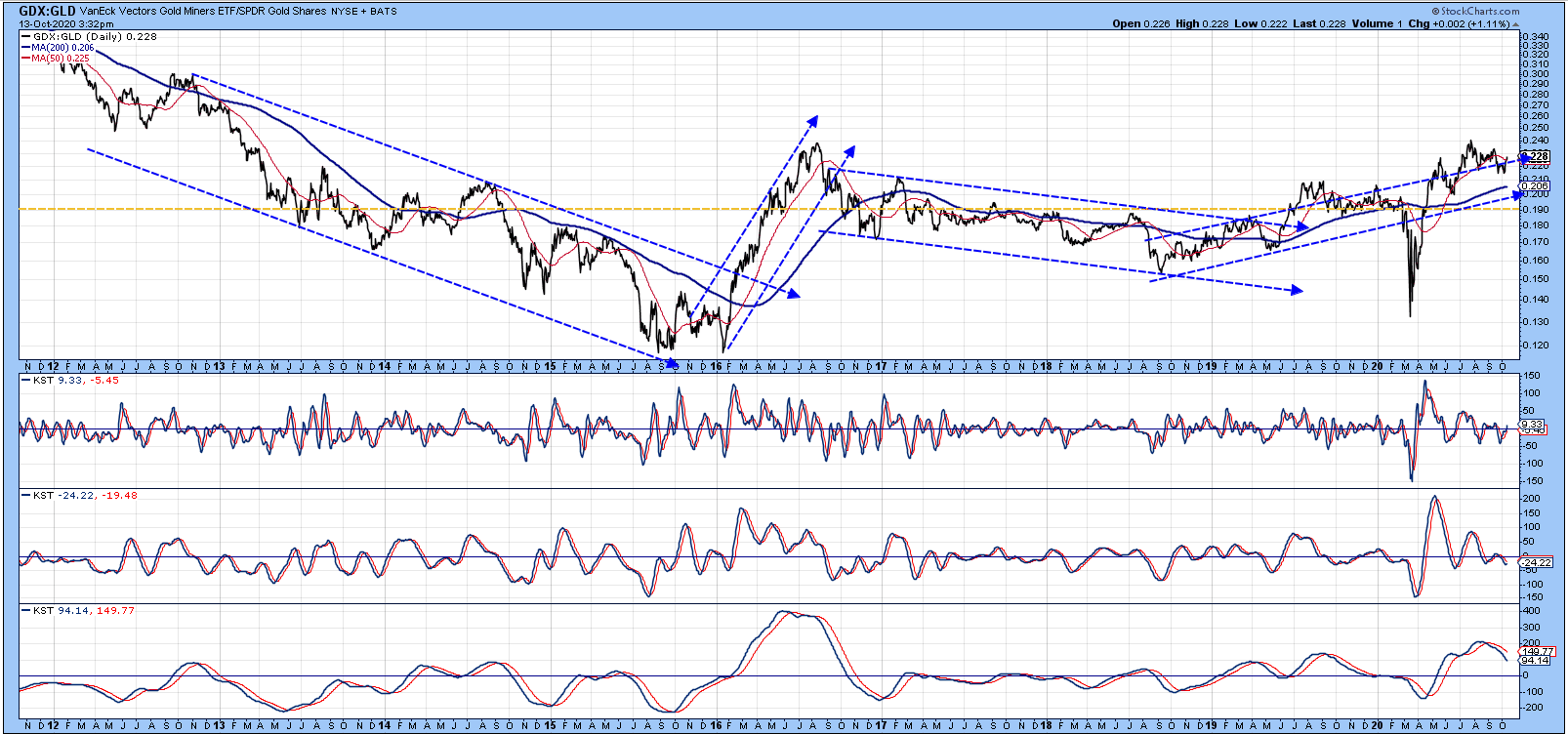Click year 13 on the bottom date axis

coord(220,726)
